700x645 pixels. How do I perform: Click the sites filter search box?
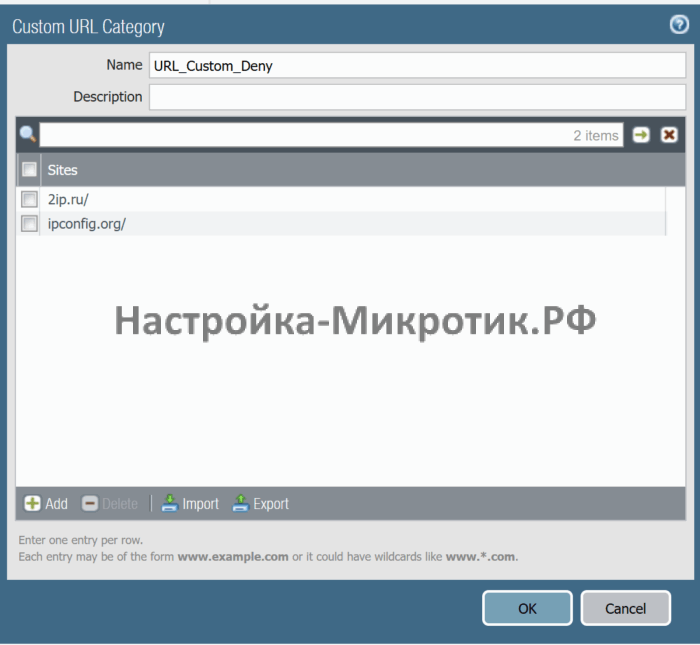pos(331,135)
